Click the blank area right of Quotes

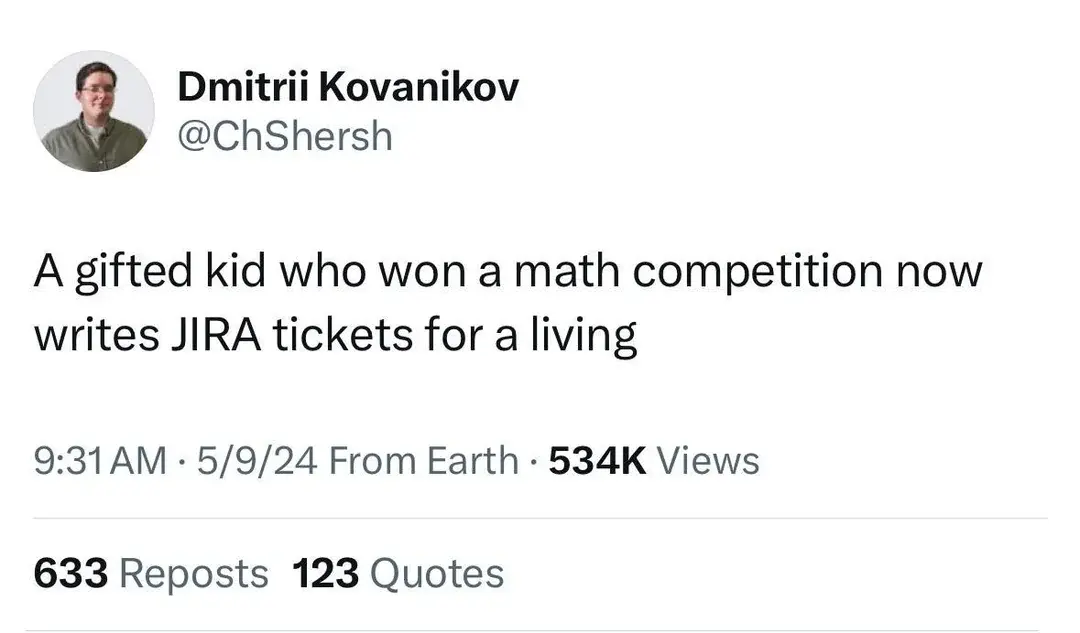[776, 574]
